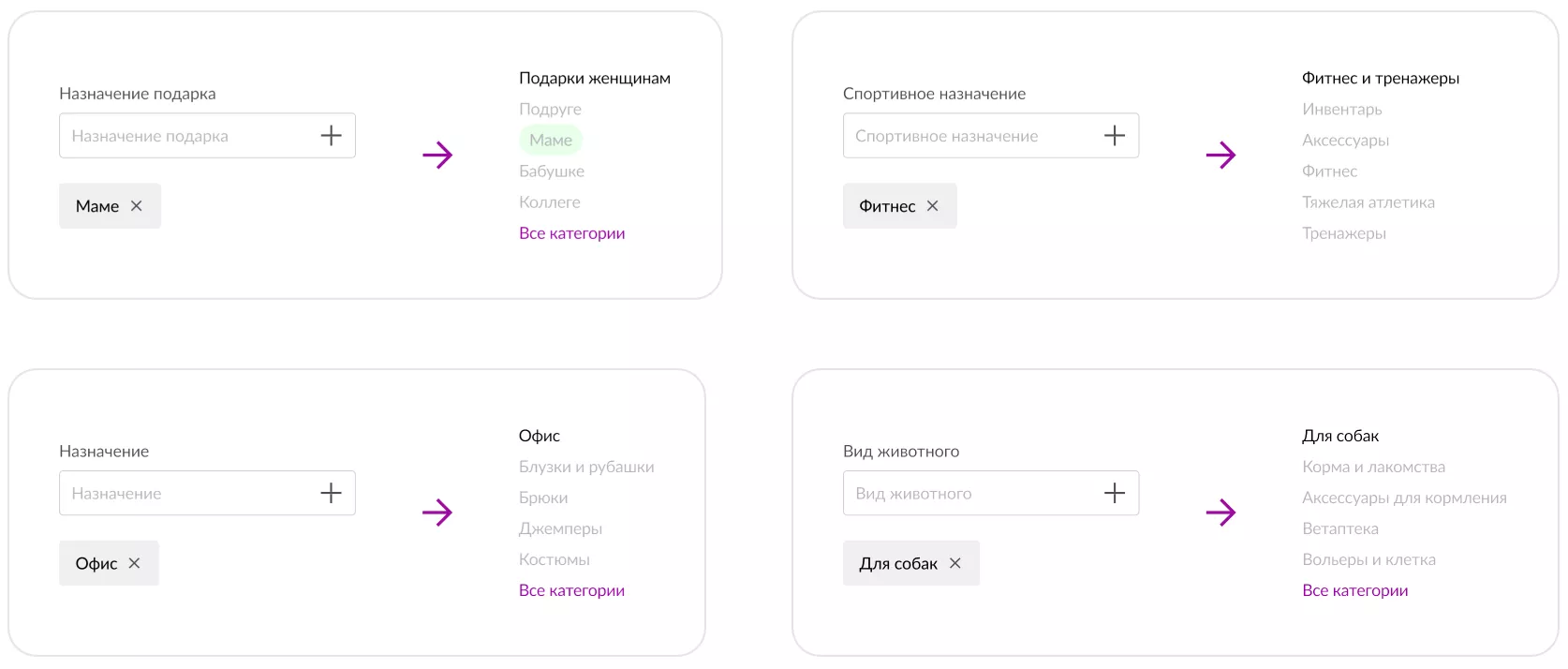
Task: Choose Блузки и рубашки category
Action: 586,467
